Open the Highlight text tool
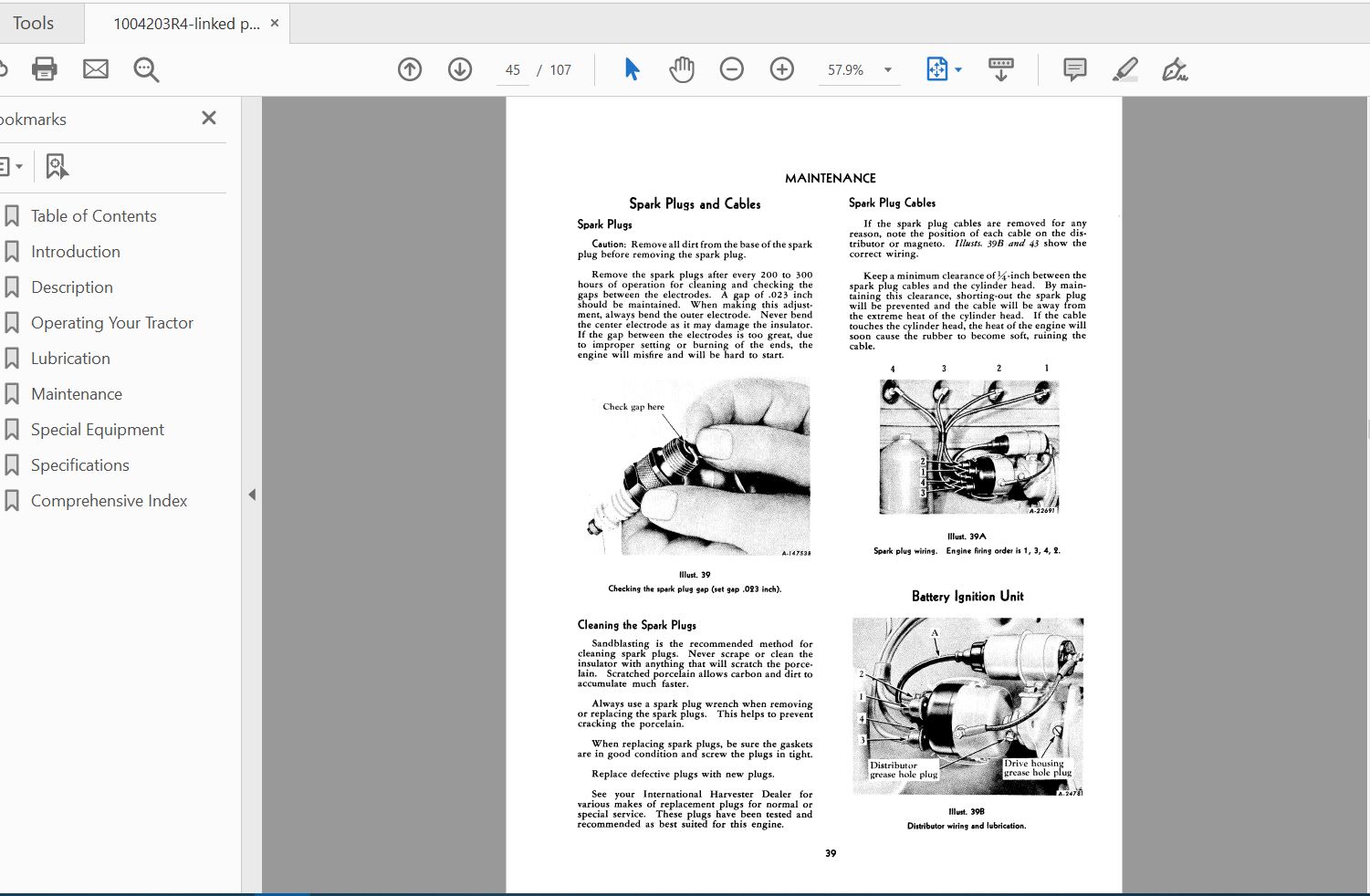Viewport: 1370px width, 896px height. tap(1124, 68)
